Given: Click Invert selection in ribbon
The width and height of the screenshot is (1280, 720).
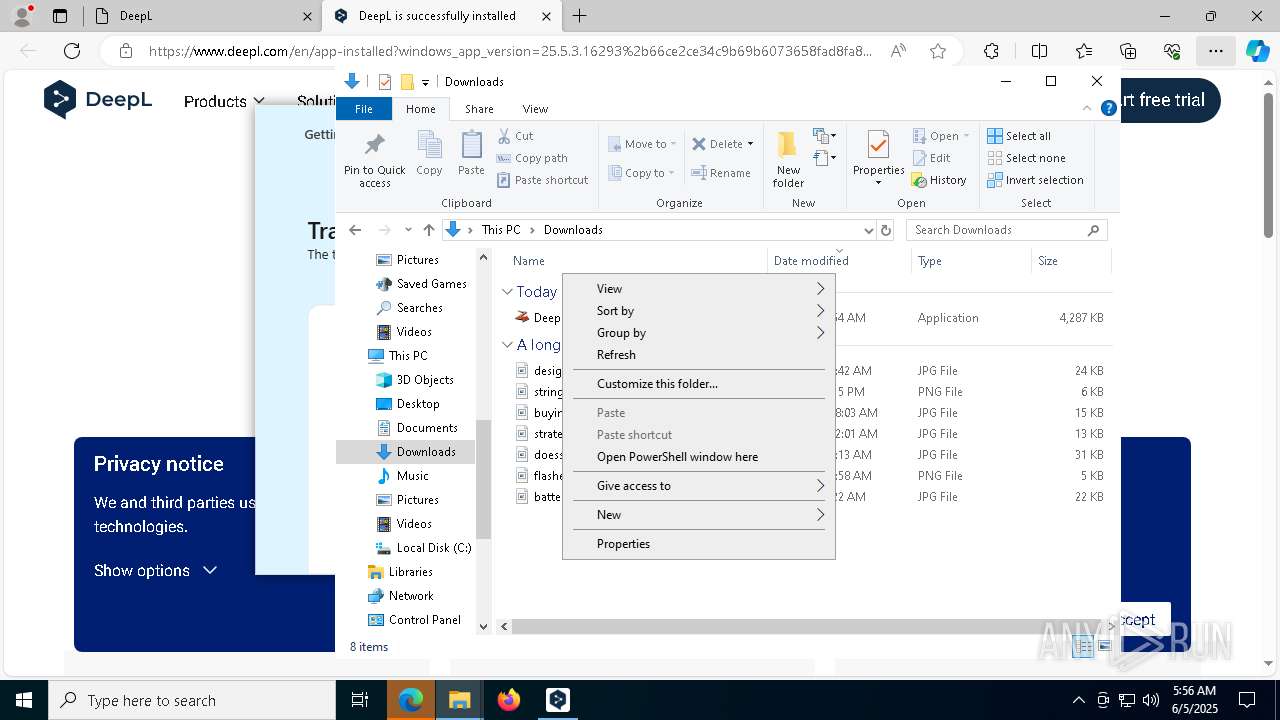Looking at the screenshot, I should [1035, 180].
